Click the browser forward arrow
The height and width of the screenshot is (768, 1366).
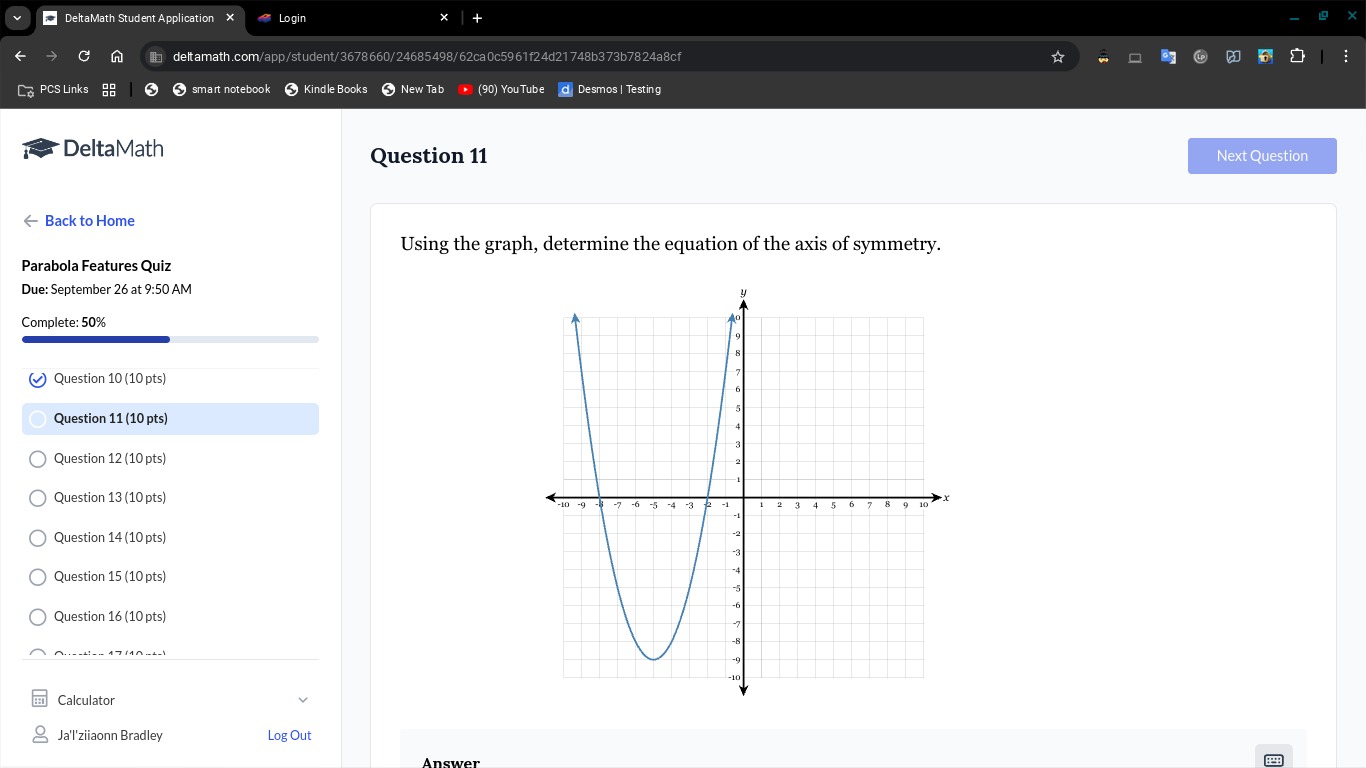click(52, 56)
